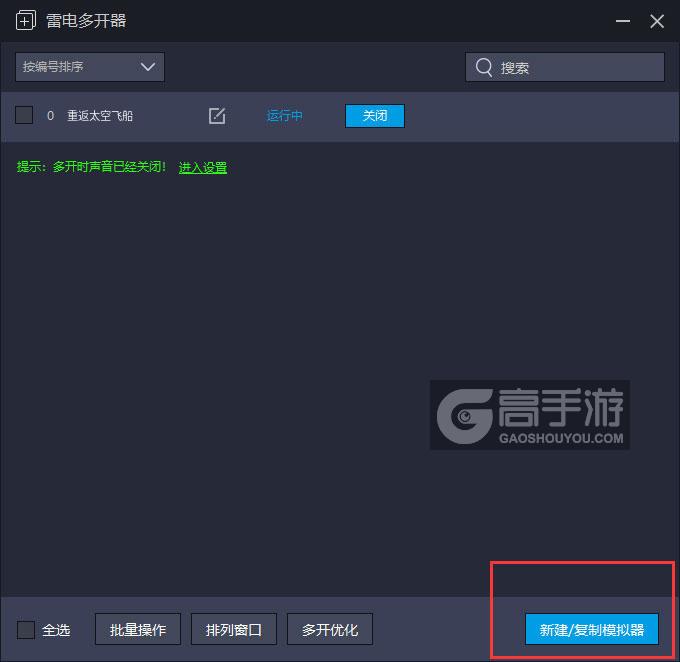
Task: Click the search magnifier icon
Action: click(484, 67)
